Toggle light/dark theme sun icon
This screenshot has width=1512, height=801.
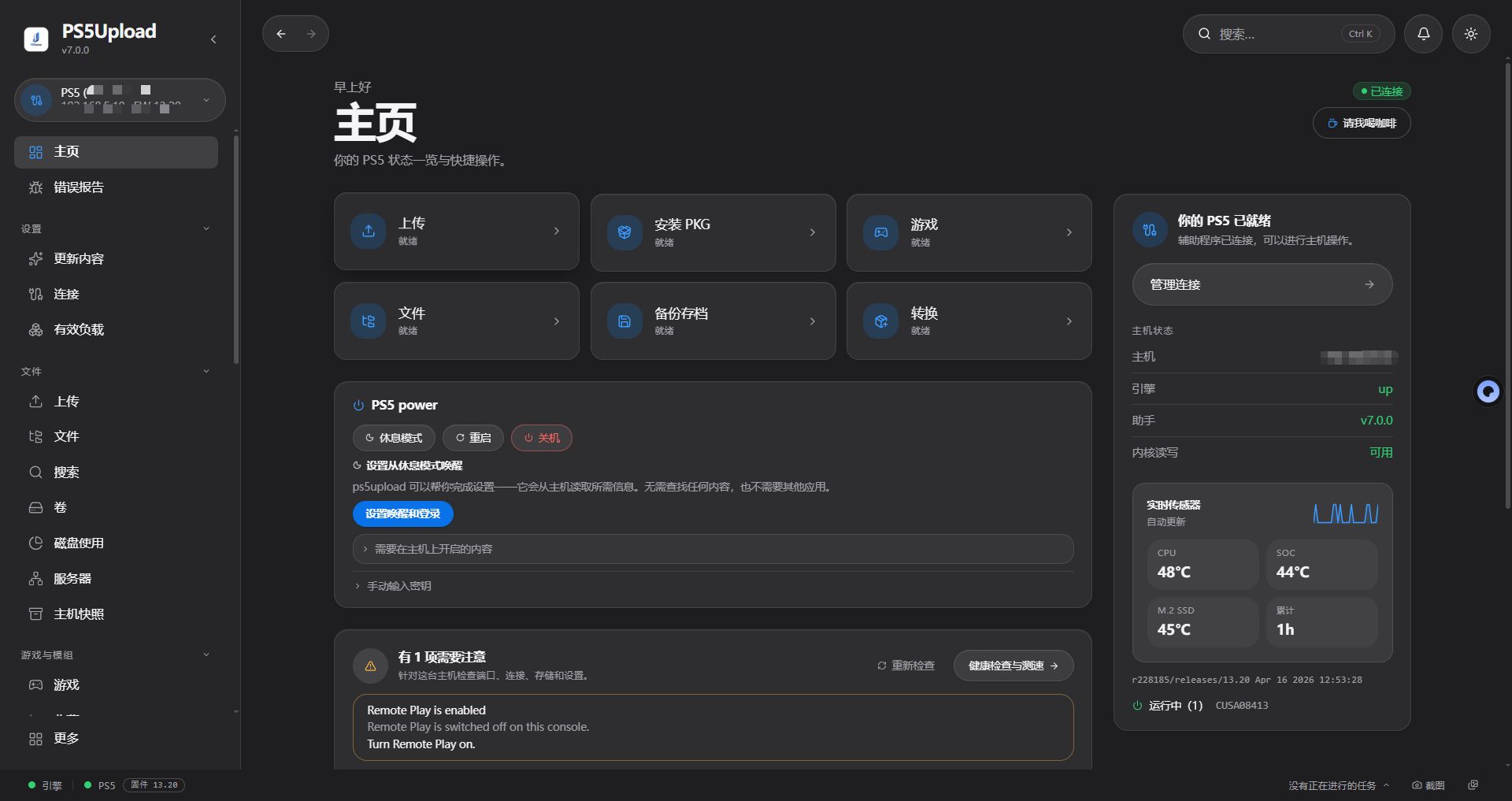pos(1470,34)
